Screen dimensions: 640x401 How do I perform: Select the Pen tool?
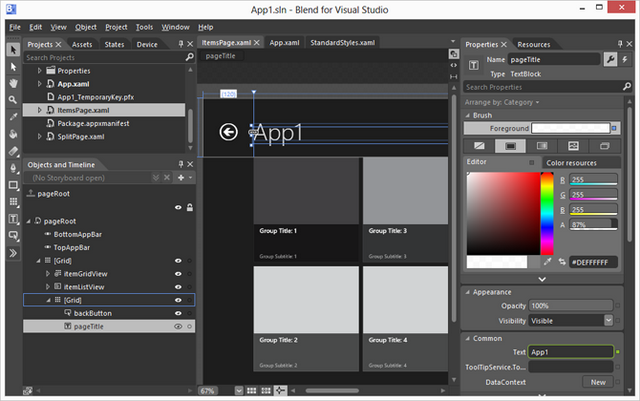tap(13, 168)
